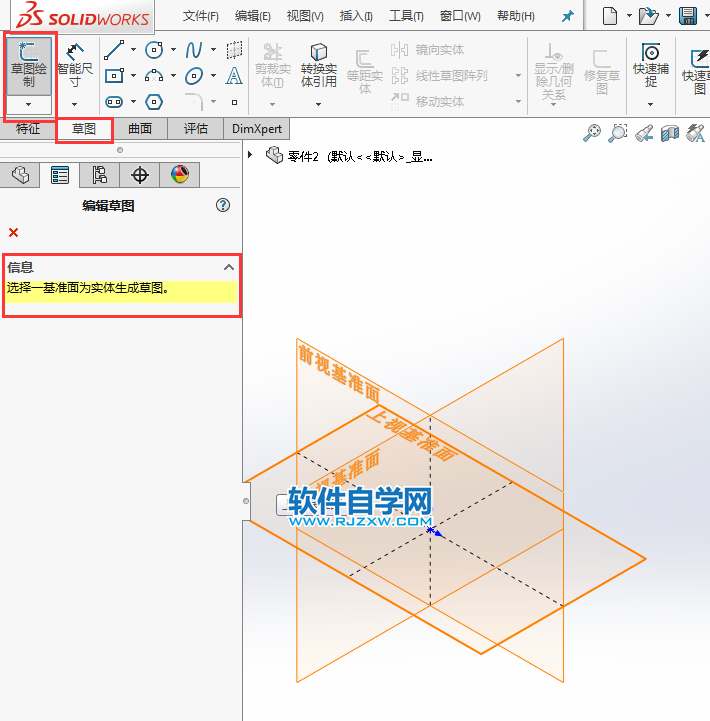
Task: Click the 零件2 part name
Action: [303, 157]
